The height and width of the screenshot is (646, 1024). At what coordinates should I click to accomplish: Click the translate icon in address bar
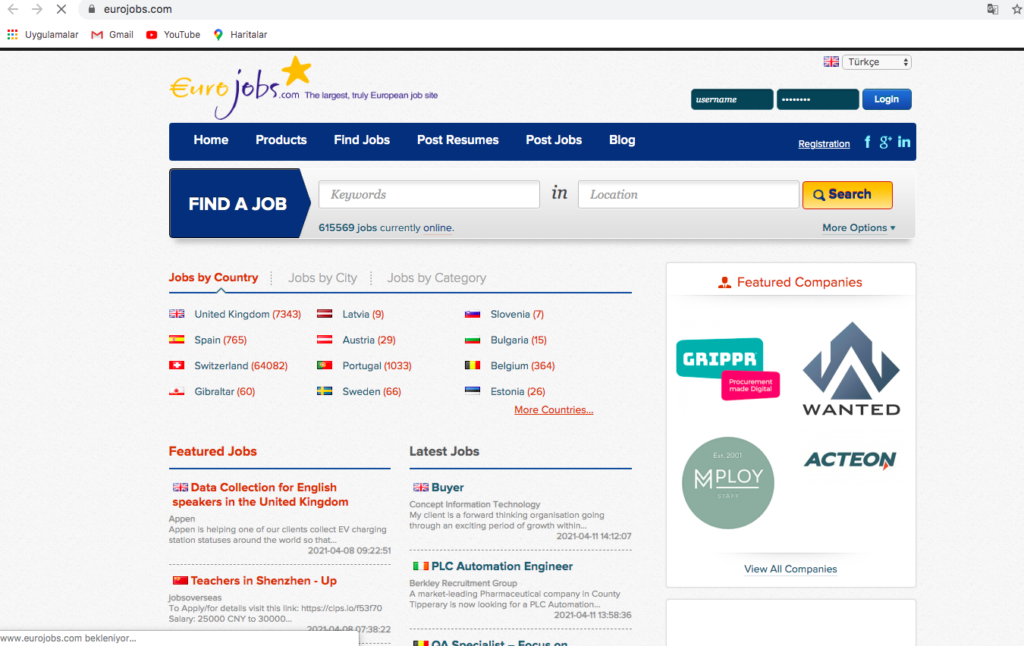(992, 9)
